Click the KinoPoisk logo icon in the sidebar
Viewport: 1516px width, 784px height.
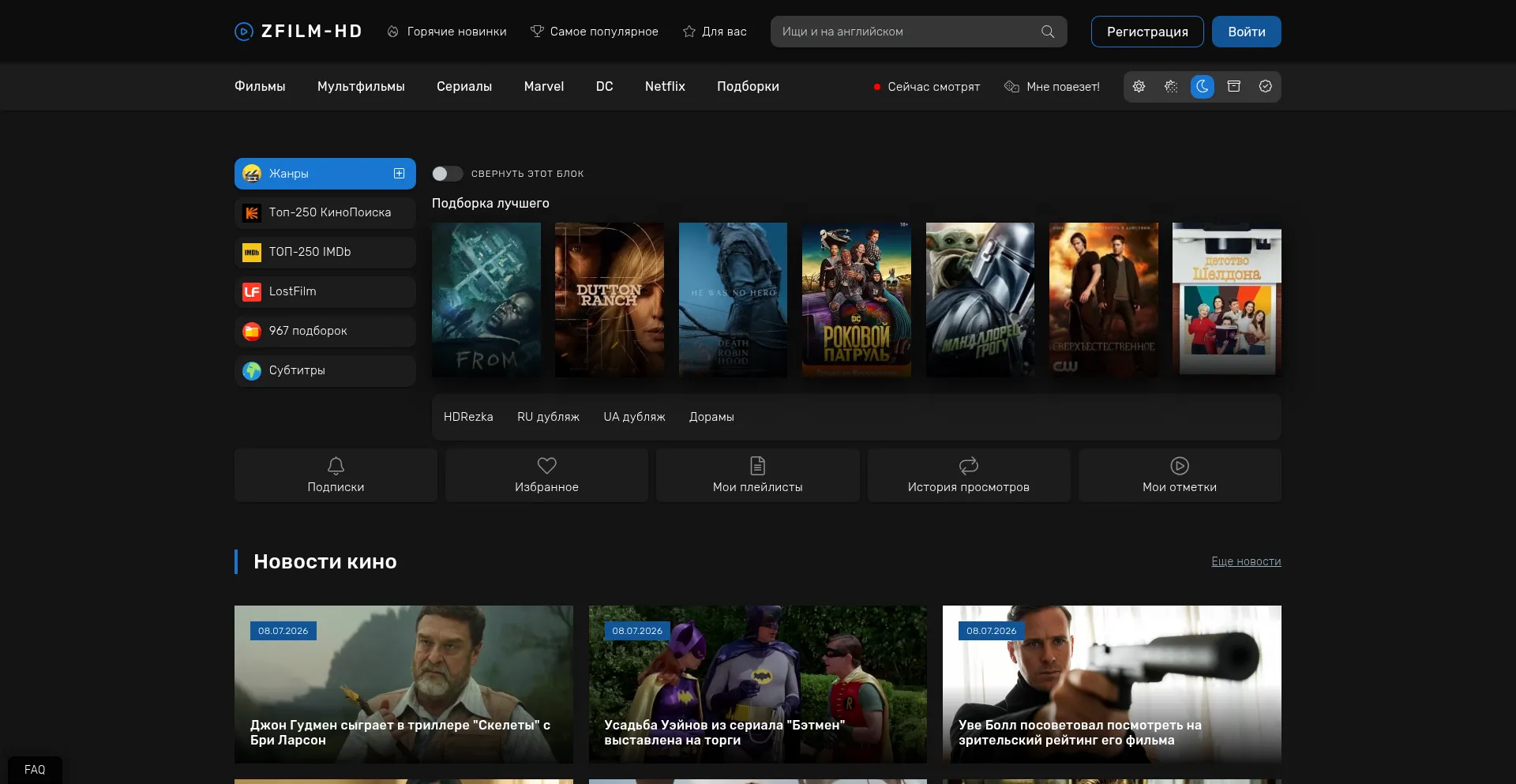[252, 212]
